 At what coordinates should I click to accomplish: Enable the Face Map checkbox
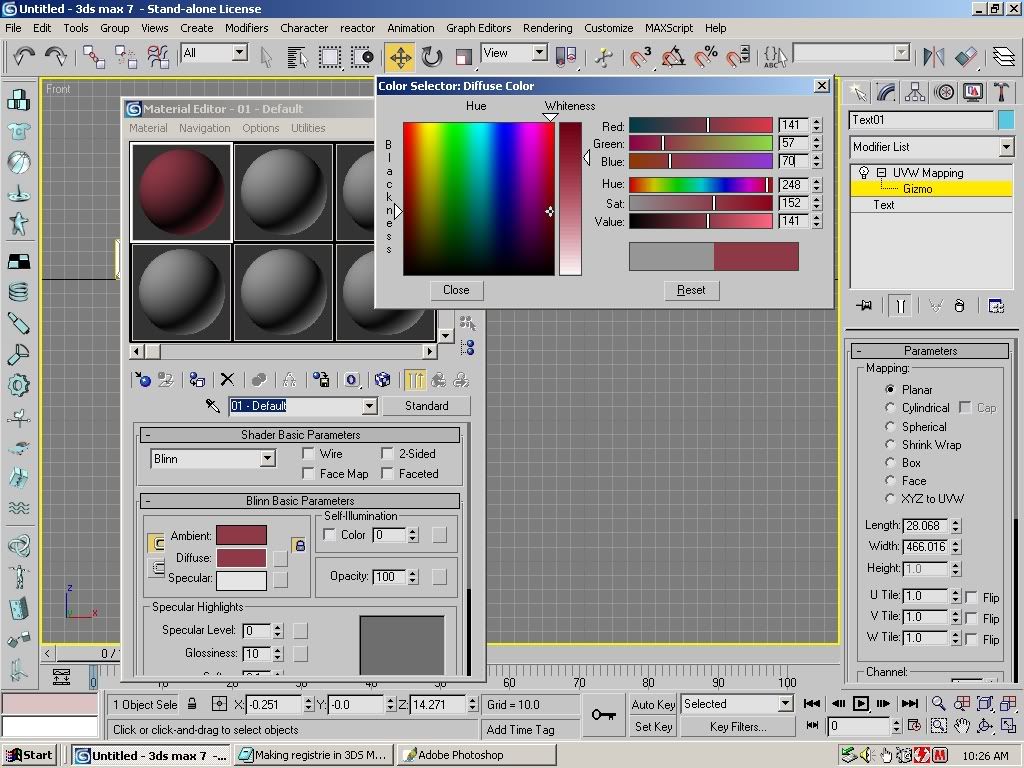308,473
